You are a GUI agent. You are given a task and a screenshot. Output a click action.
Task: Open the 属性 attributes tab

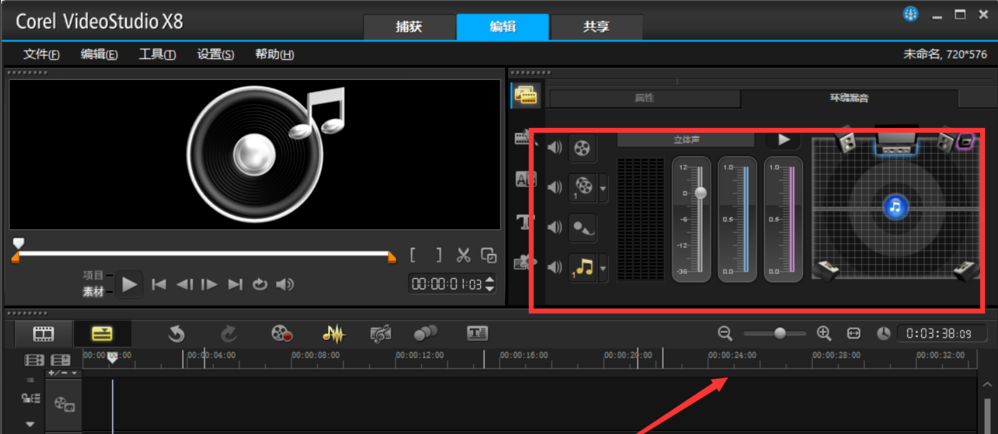645,99
